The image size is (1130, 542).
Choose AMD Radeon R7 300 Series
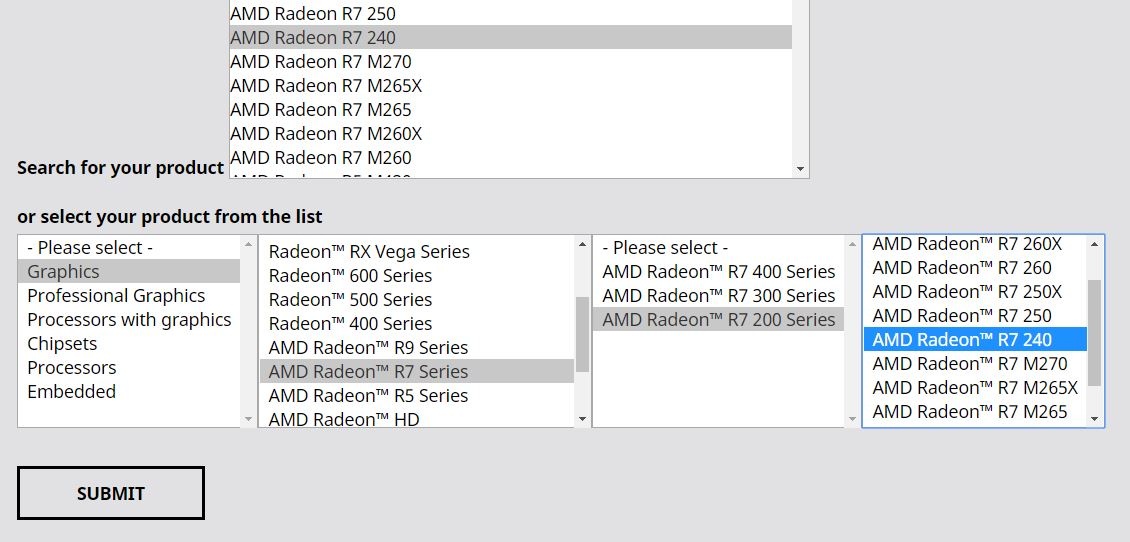[x=718, y=296]
